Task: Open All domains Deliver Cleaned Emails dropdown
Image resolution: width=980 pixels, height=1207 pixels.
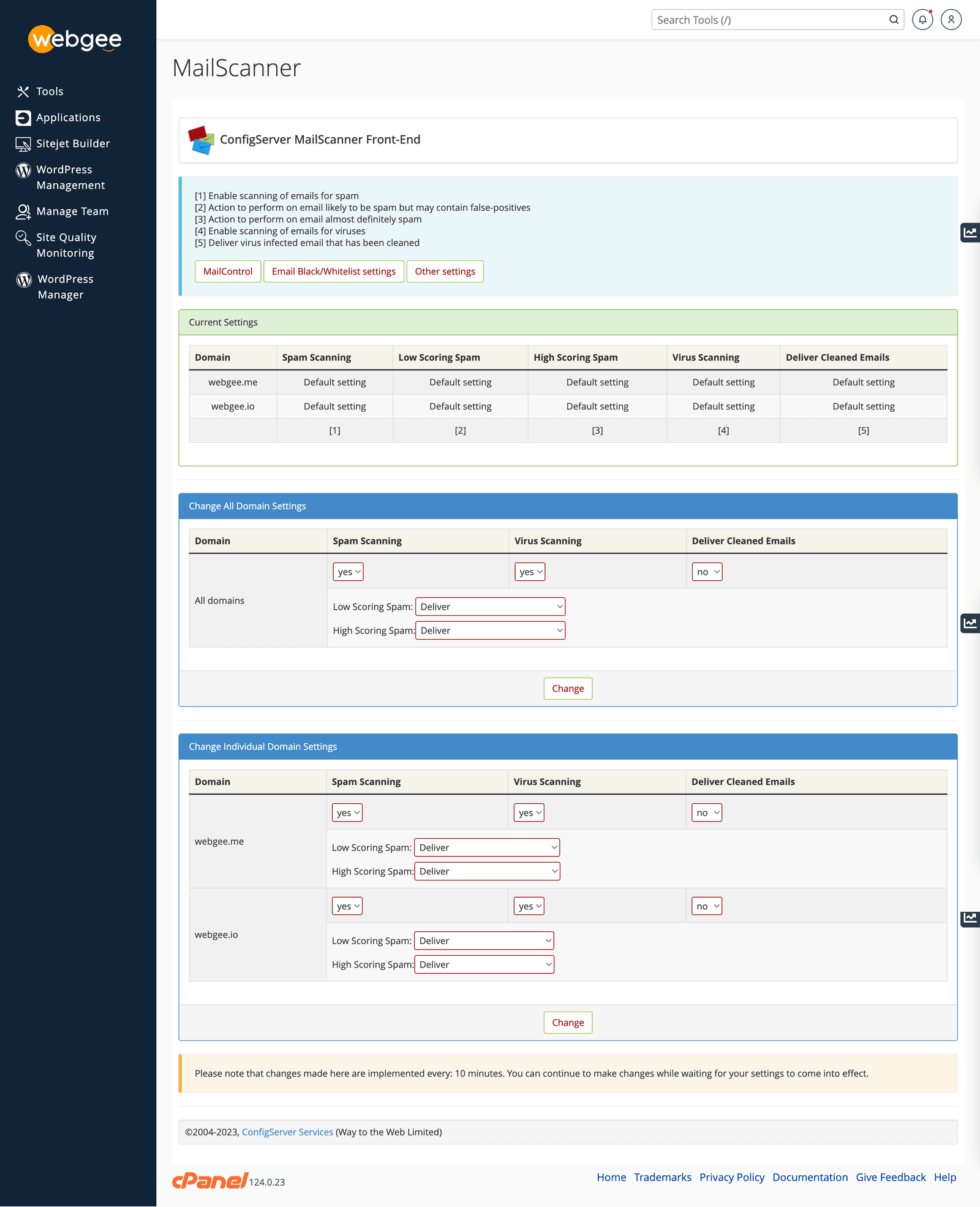Action: click(x=707, y=572)
